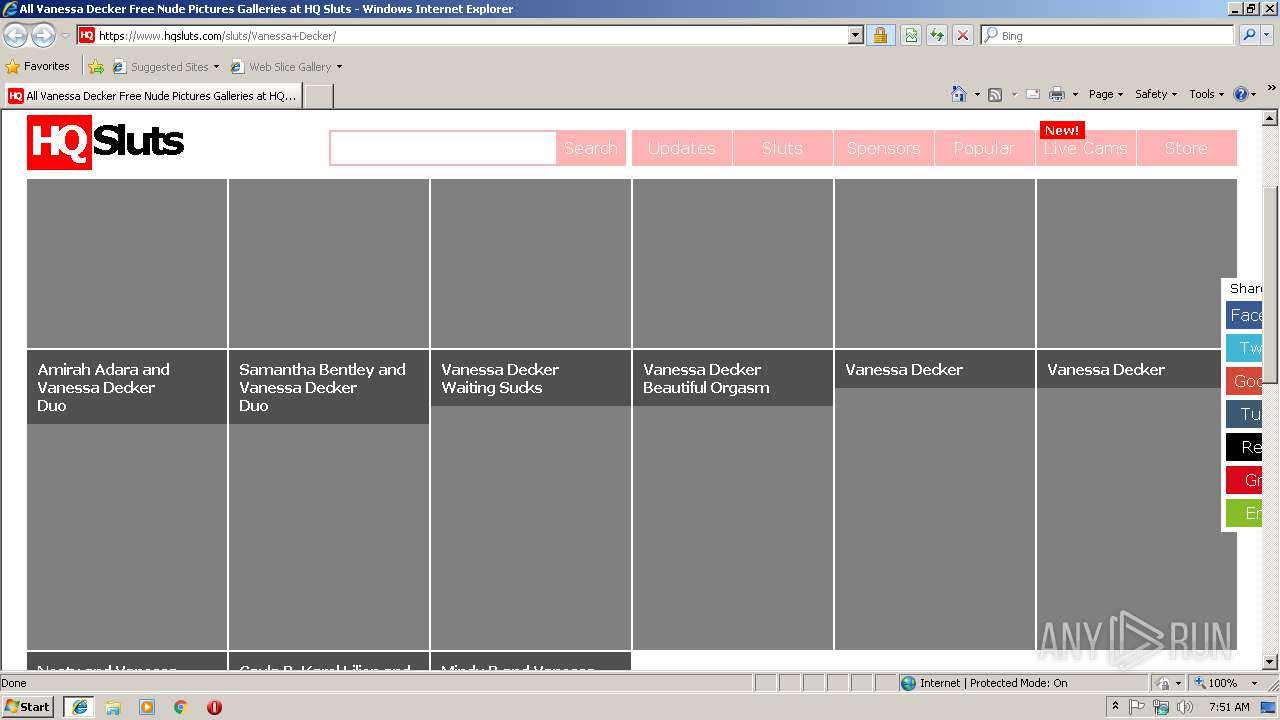The width and height of the screenshot is (1280, 720).
Task: Click the volume speaker icon in system tray
Action: click(x=1185, y=707)
